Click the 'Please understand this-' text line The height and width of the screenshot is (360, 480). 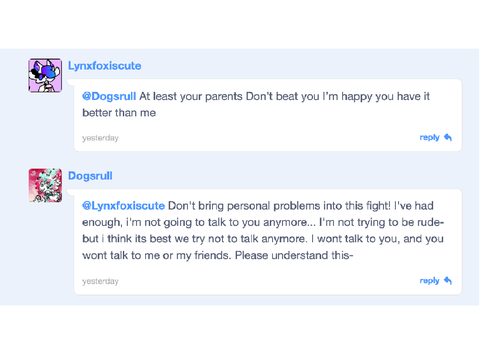(x=294, y=255)
